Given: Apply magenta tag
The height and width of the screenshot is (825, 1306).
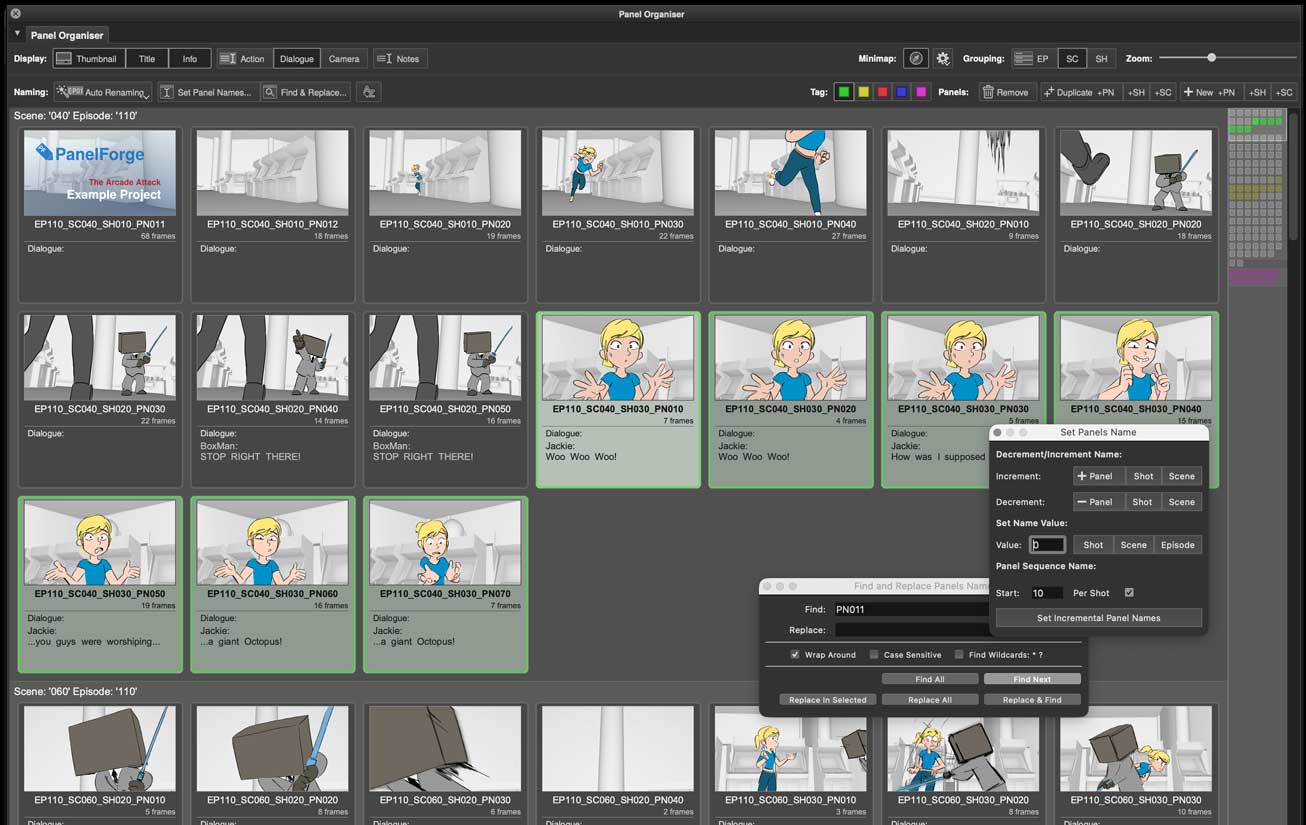Looking at the screenshot, I should click(x=921, y=92).
